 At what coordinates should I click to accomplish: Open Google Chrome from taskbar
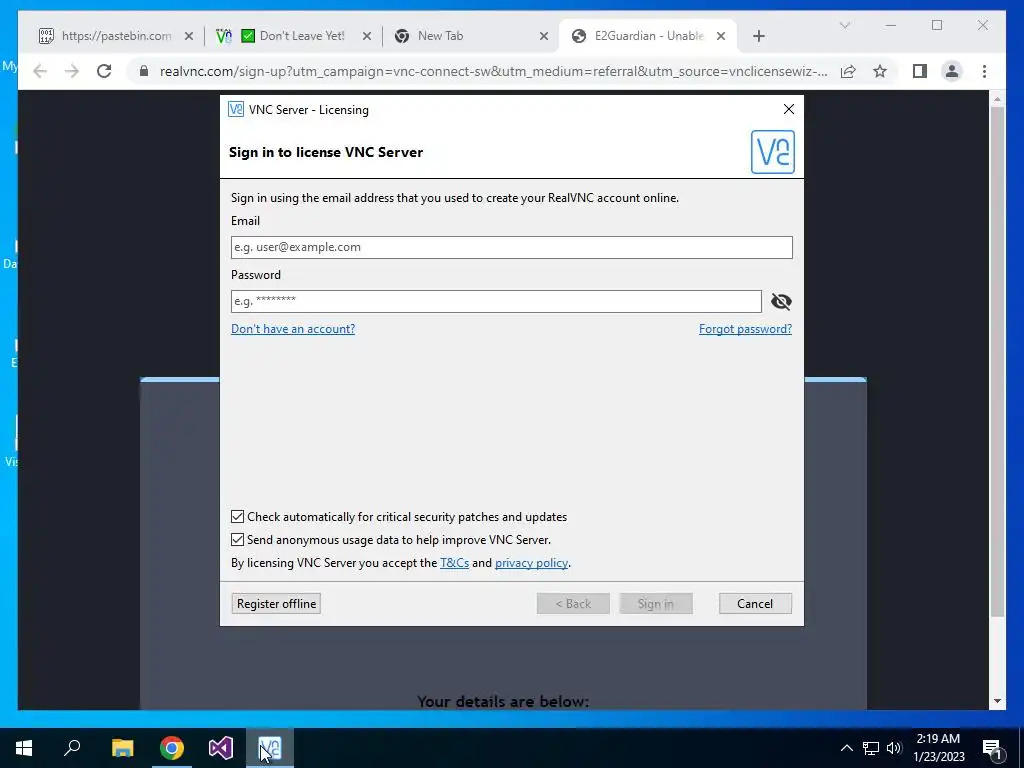pyautogui.click(x=172, y=748)
